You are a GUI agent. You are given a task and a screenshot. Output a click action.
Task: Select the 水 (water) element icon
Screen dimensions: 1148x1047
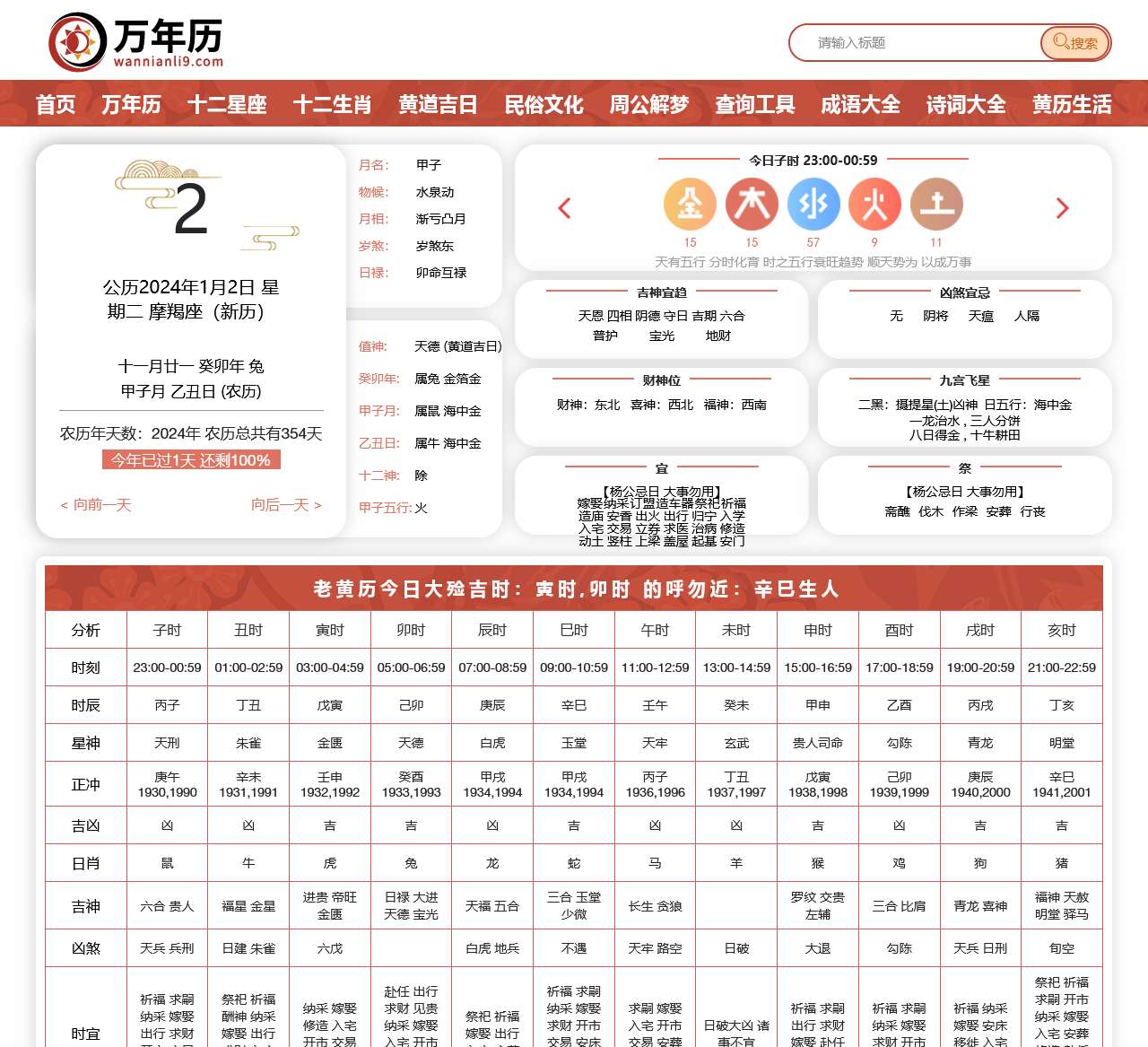[x=813, y=204]
